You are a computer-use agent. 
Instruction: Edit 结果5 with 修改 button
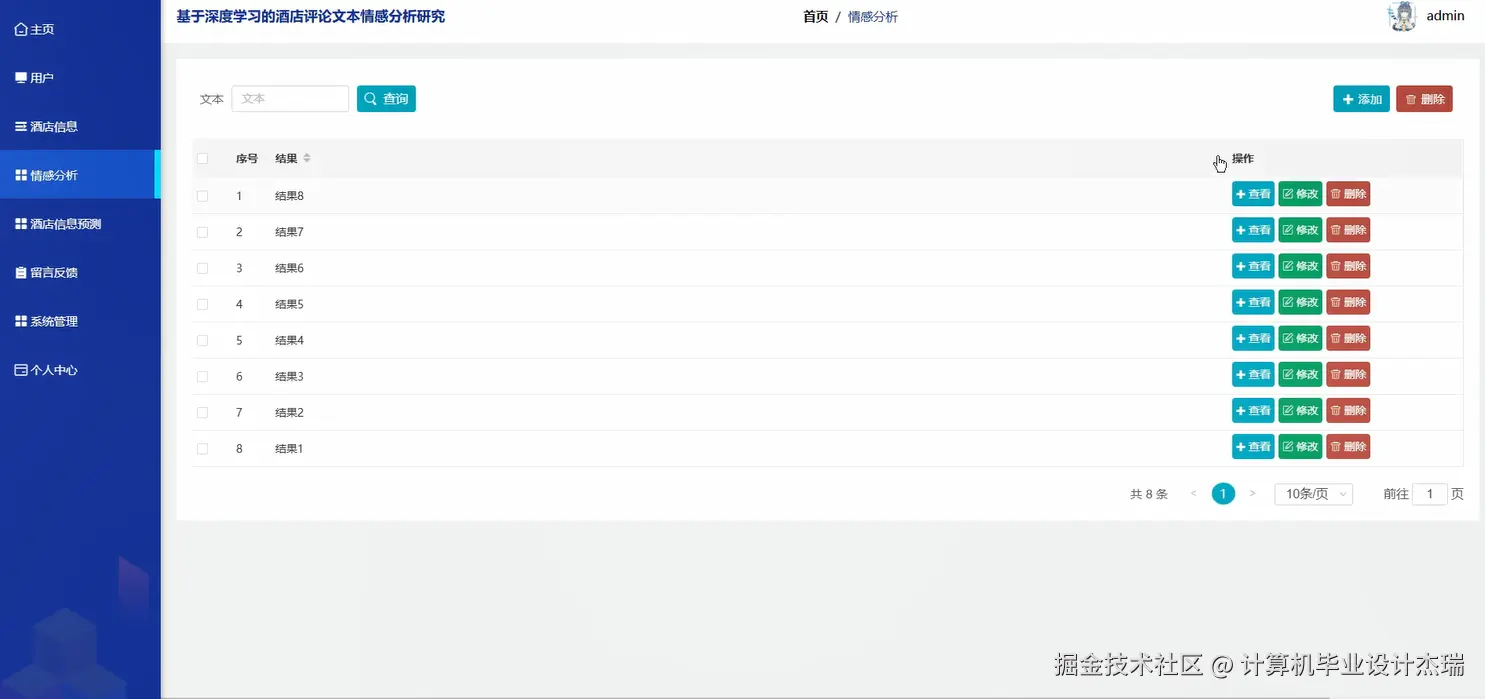click(1300, 302)
